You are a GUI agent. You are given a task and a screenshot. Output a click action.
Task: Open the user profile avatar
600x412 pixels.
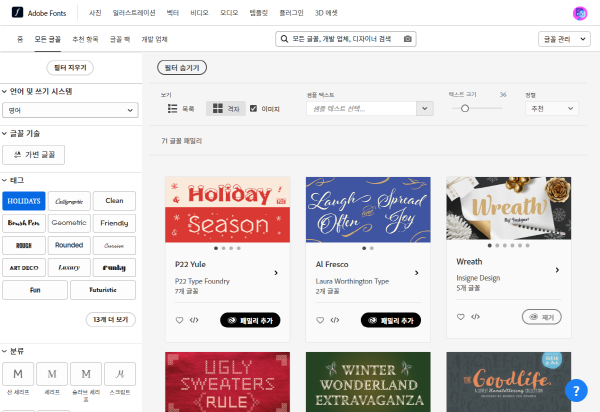click(x=580, y=13)
